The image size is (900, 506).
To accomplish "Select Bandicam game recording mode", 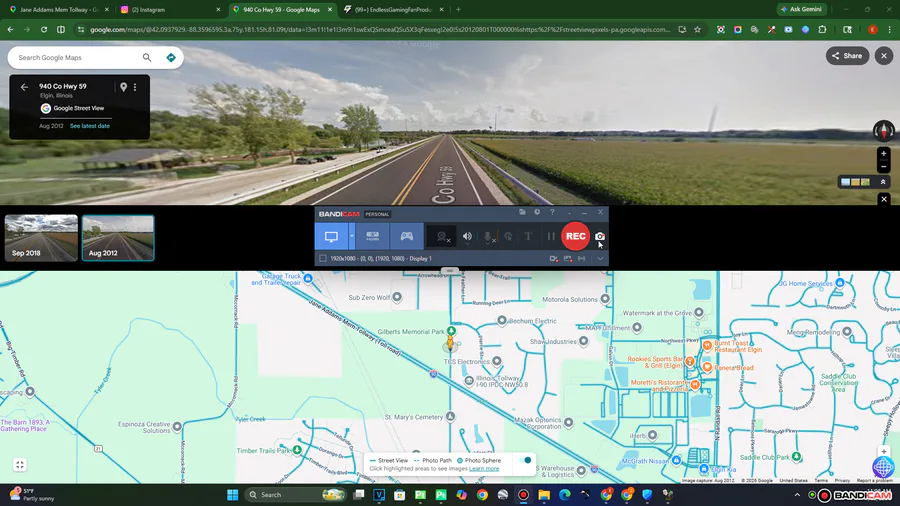I will click(x=406, y=236).
